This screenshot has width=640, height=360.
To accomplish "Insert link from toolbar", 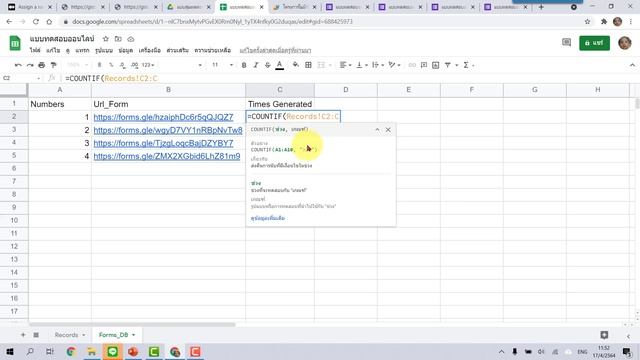I will [x=412, y=65].
